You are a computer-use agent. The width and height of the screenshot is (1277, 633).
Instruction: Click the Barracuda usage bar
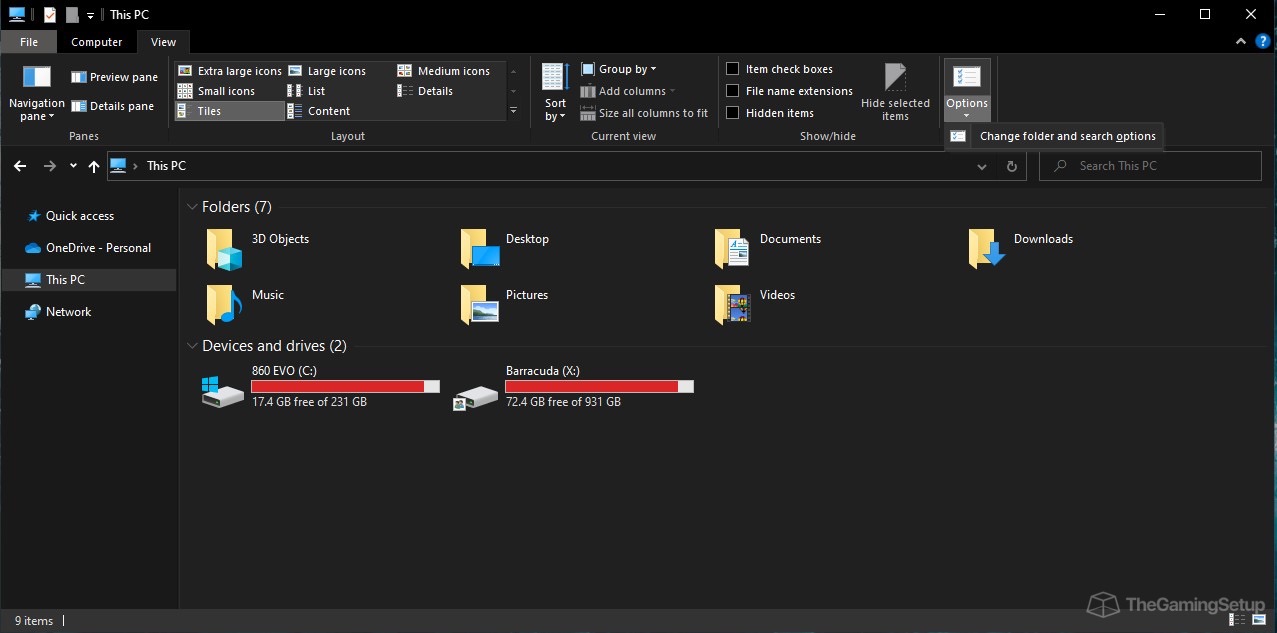pyautogui.click(x=599, y=386)
